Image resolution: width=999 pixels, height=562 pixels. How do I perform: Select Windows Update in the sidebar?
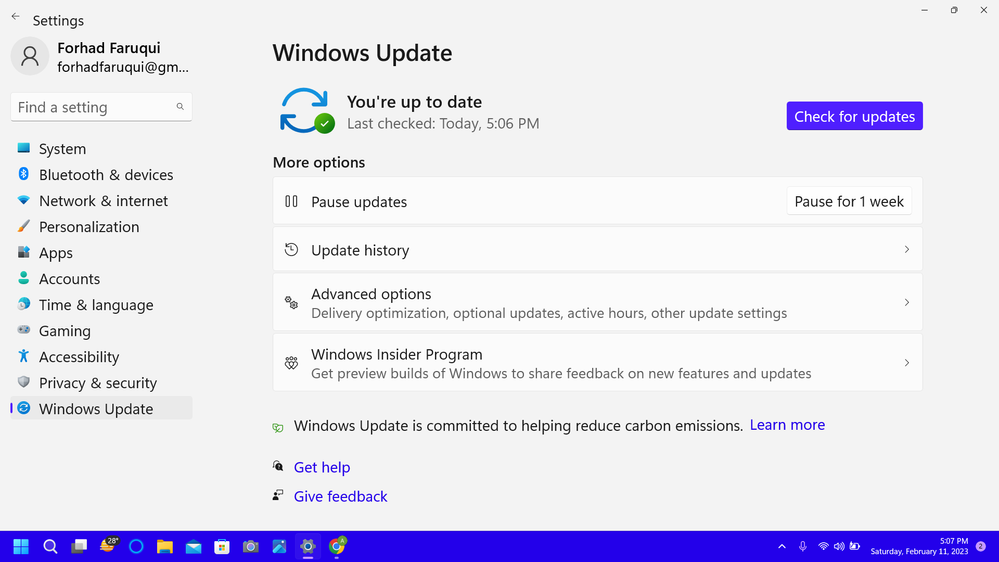tap(101, 408)
